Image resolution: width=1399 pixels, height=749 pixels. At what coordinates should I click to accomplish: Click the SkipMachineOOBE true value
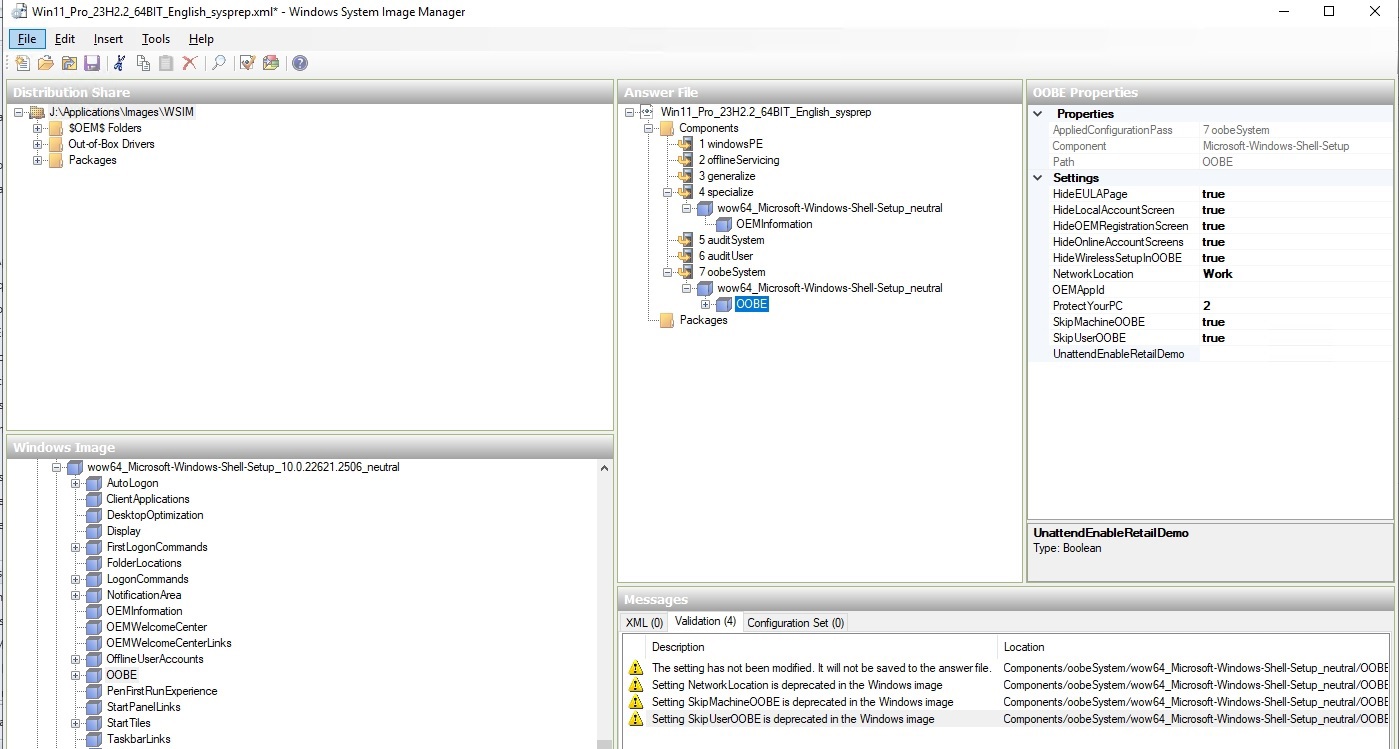(1295, 322)
